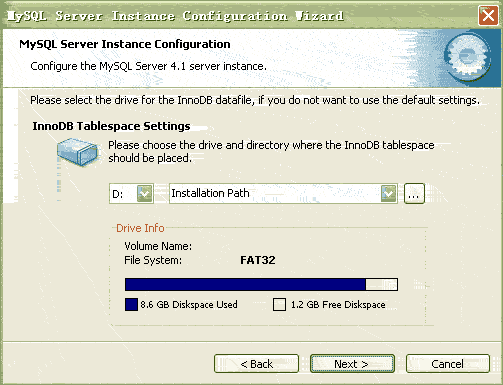Viewport: 503px width, 385px height.
Task: Click the blue used diskspace legend square
Action: coord(131,304)
